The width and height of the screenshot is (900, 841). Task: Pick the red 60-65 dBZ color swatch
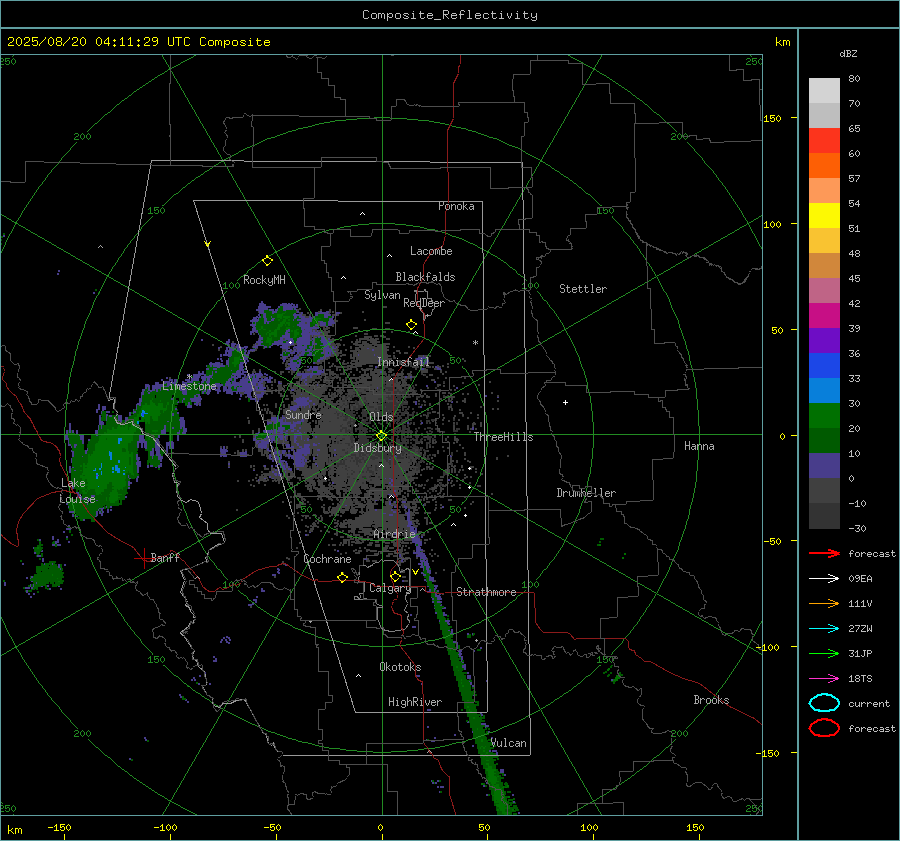(x=824, y=141)
